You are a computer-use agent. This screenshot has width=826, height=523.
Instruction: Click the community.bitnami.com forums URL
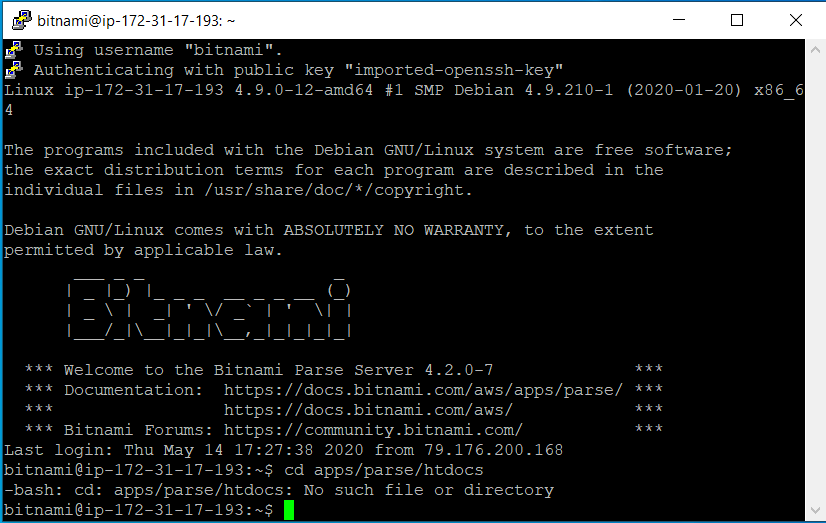[373, 430]
